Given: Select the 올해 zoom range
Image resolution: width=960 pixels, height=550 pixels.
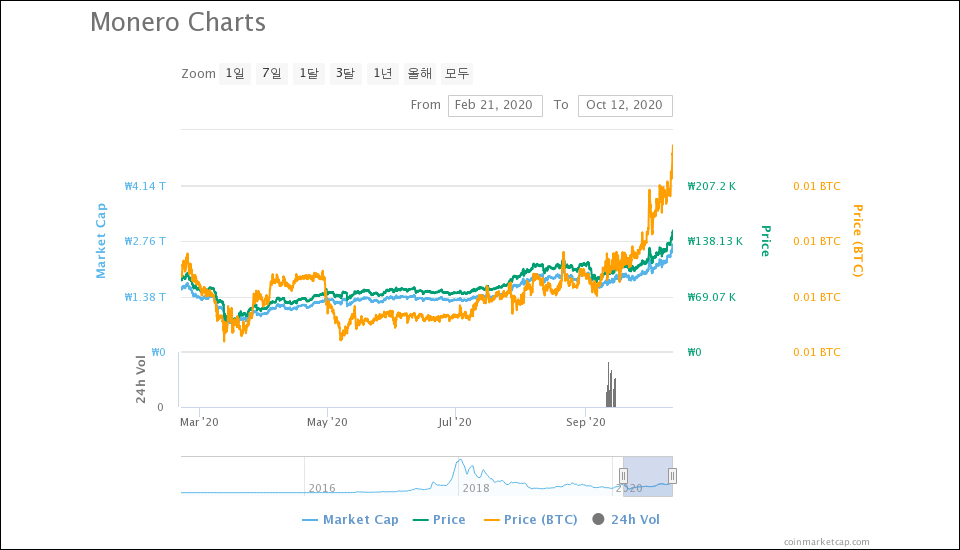Looking at the screenshot, I should point(420,73).
